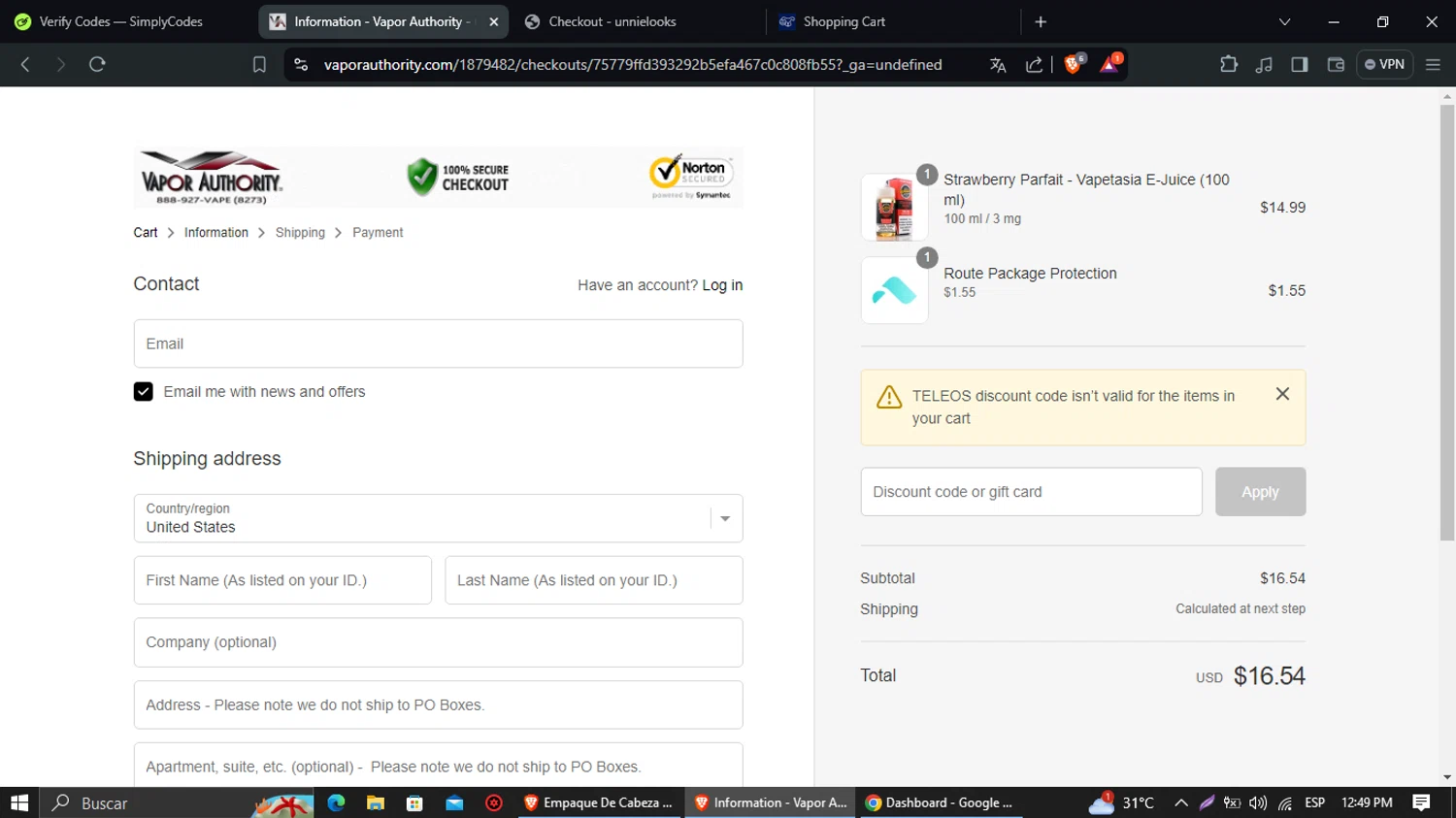Click the Apply discount button
Image resolution: width=1456 pixels, height=818 pixels.
(1260, 492)
